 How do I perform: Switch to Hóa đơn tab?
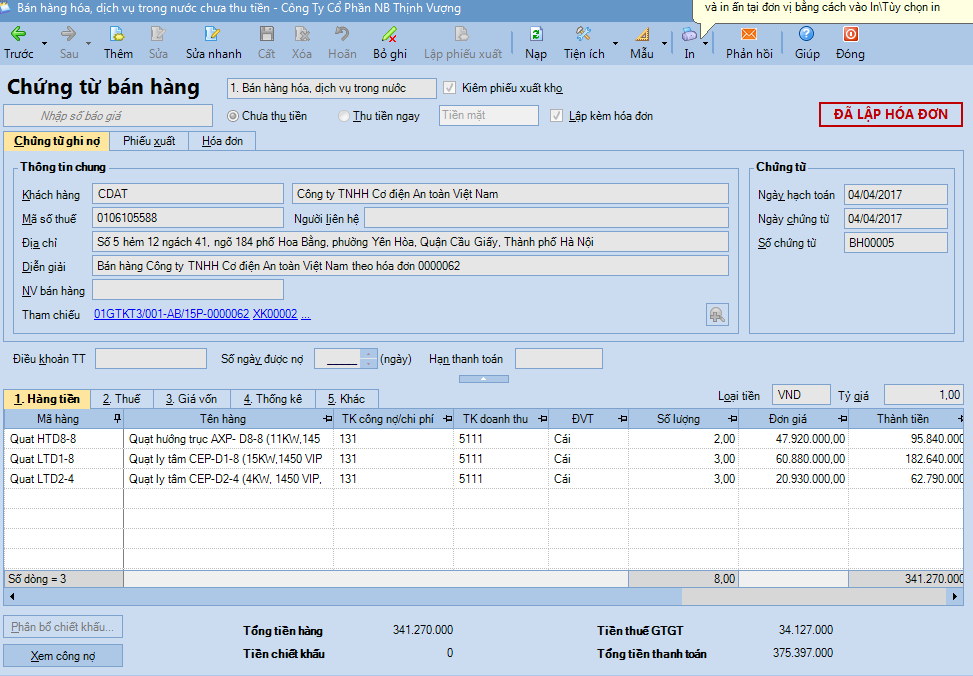222,141
